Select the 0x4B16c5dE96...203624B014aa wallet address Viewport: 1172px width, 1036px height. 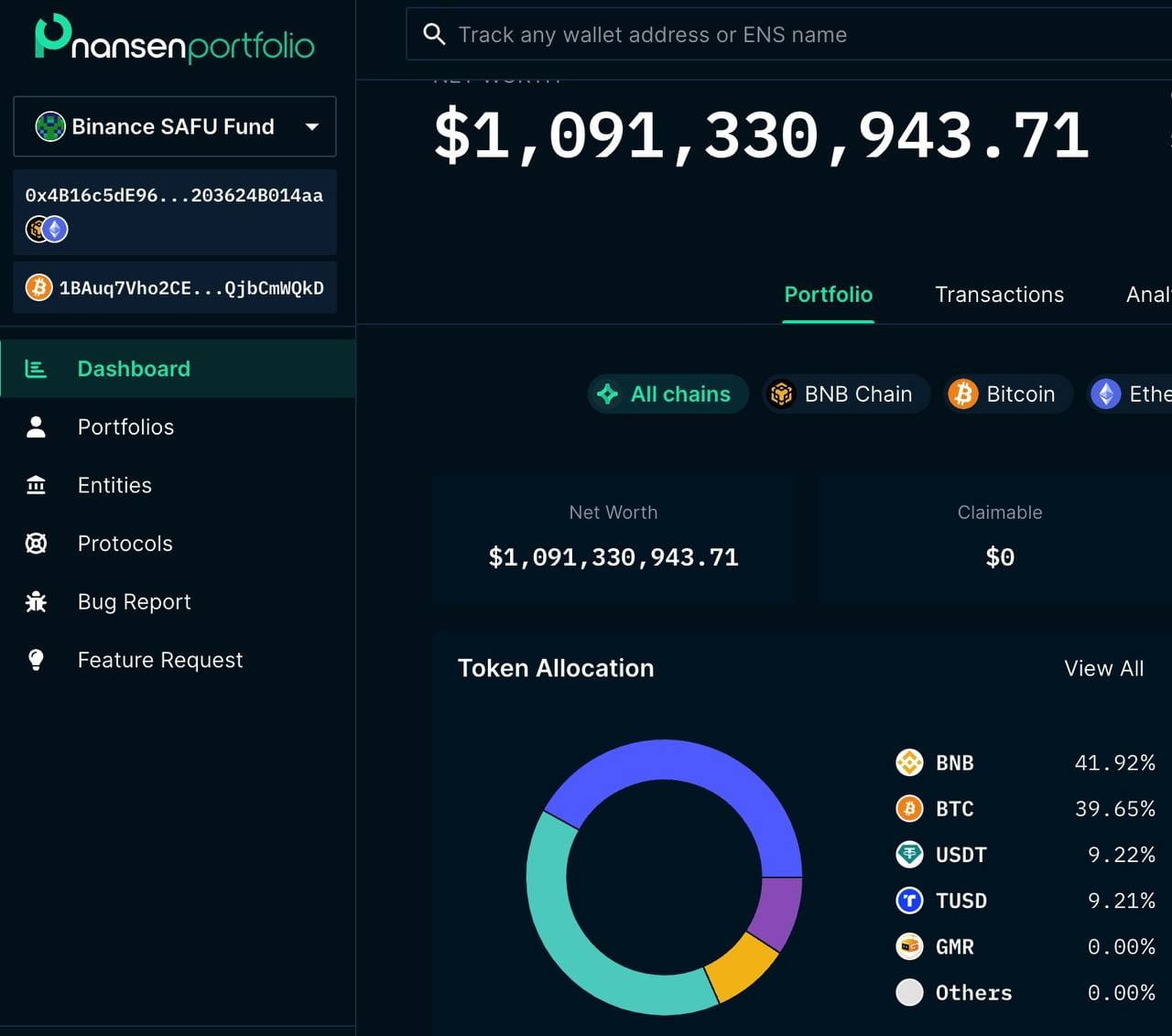pos(175,211)
